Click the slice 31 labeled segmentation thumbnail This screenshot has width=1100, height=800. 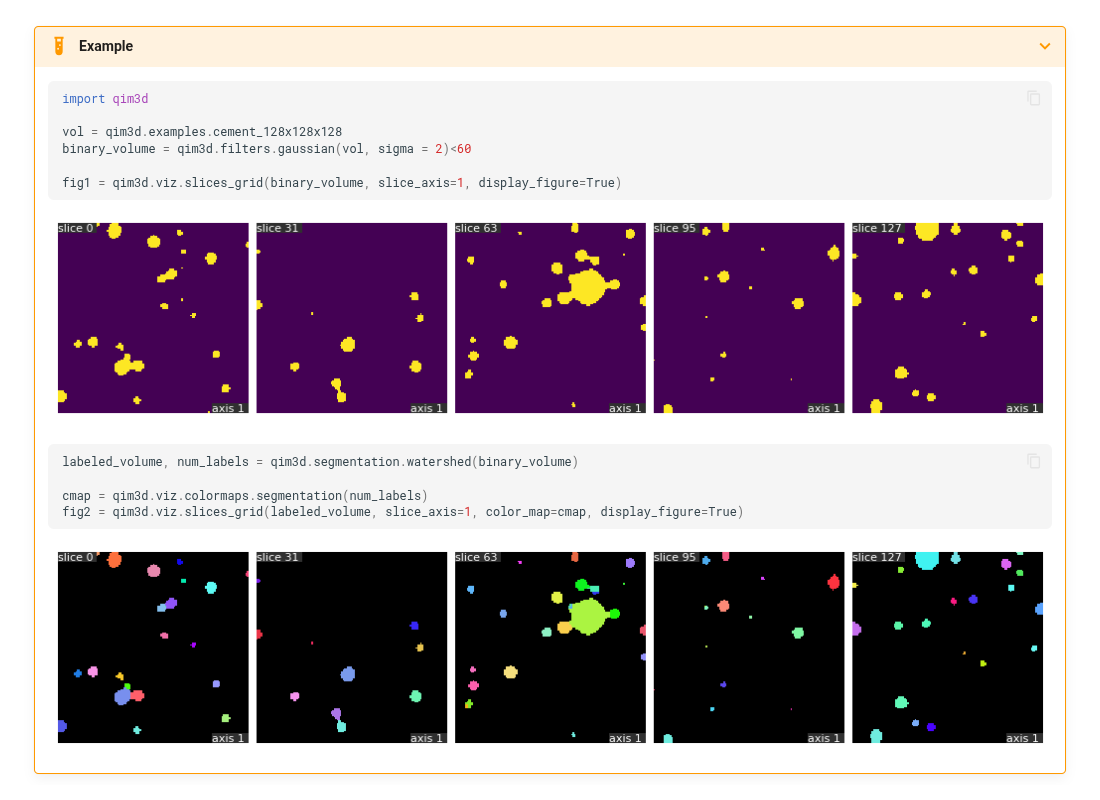[351, 646]
